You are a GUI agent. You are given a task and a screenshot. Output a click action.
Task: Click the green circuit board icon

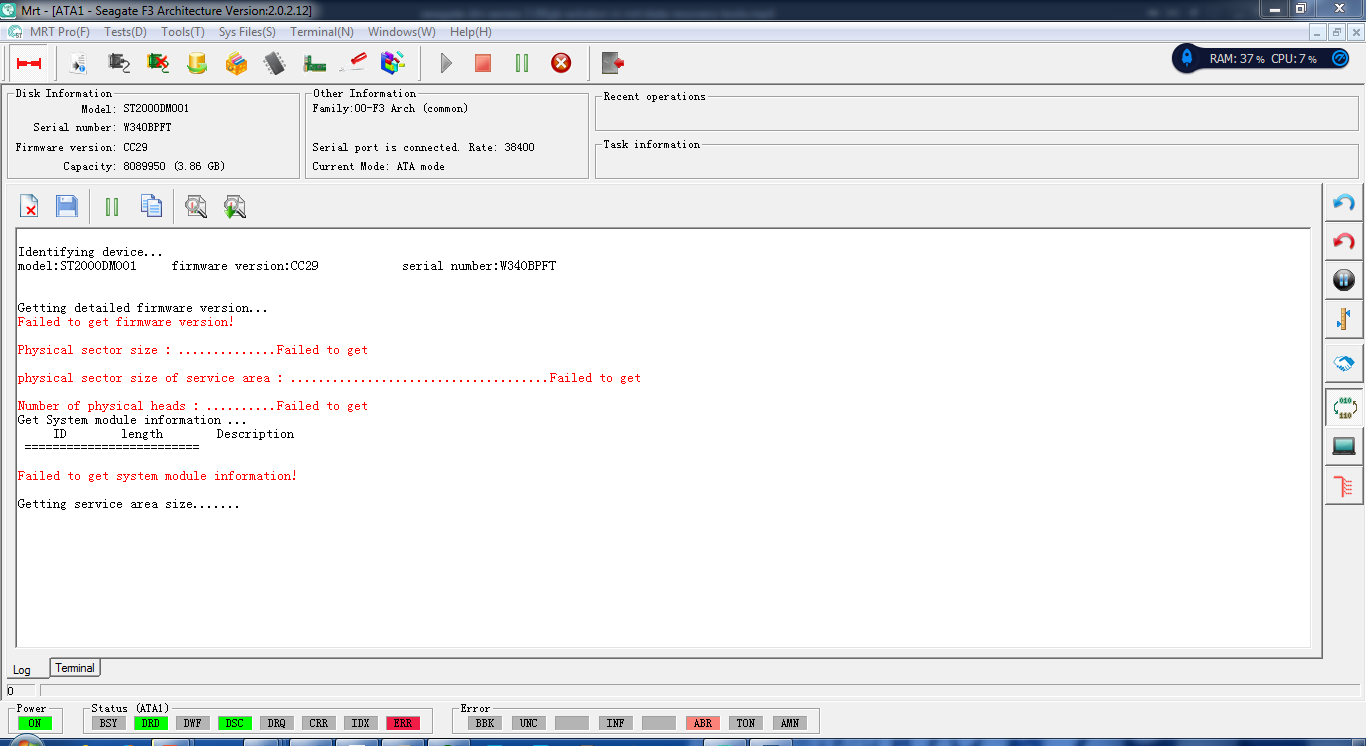pyautogui.click(x=315, y=63)
